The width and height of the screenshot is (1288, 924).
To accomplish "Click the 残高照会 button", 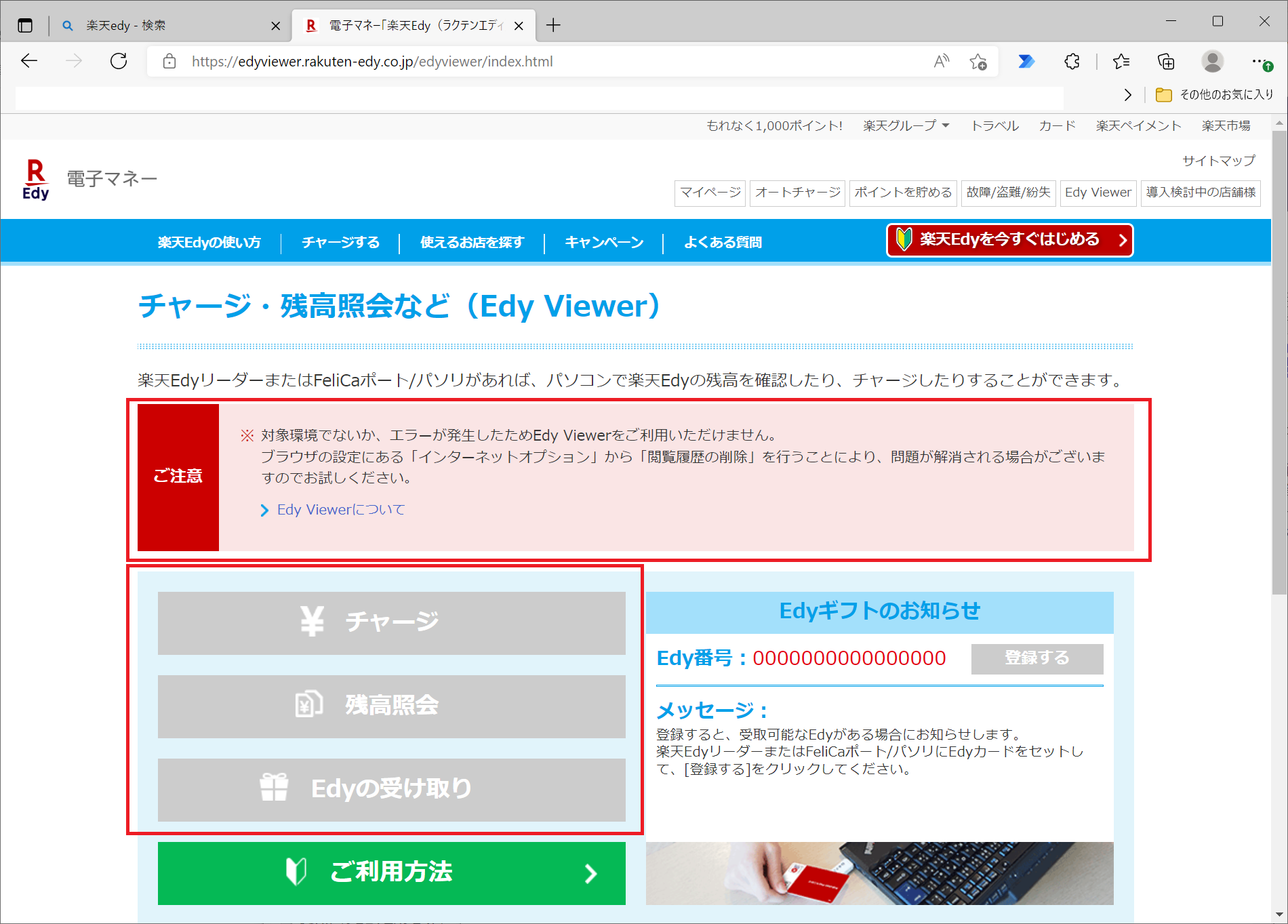I will [391, 706].
